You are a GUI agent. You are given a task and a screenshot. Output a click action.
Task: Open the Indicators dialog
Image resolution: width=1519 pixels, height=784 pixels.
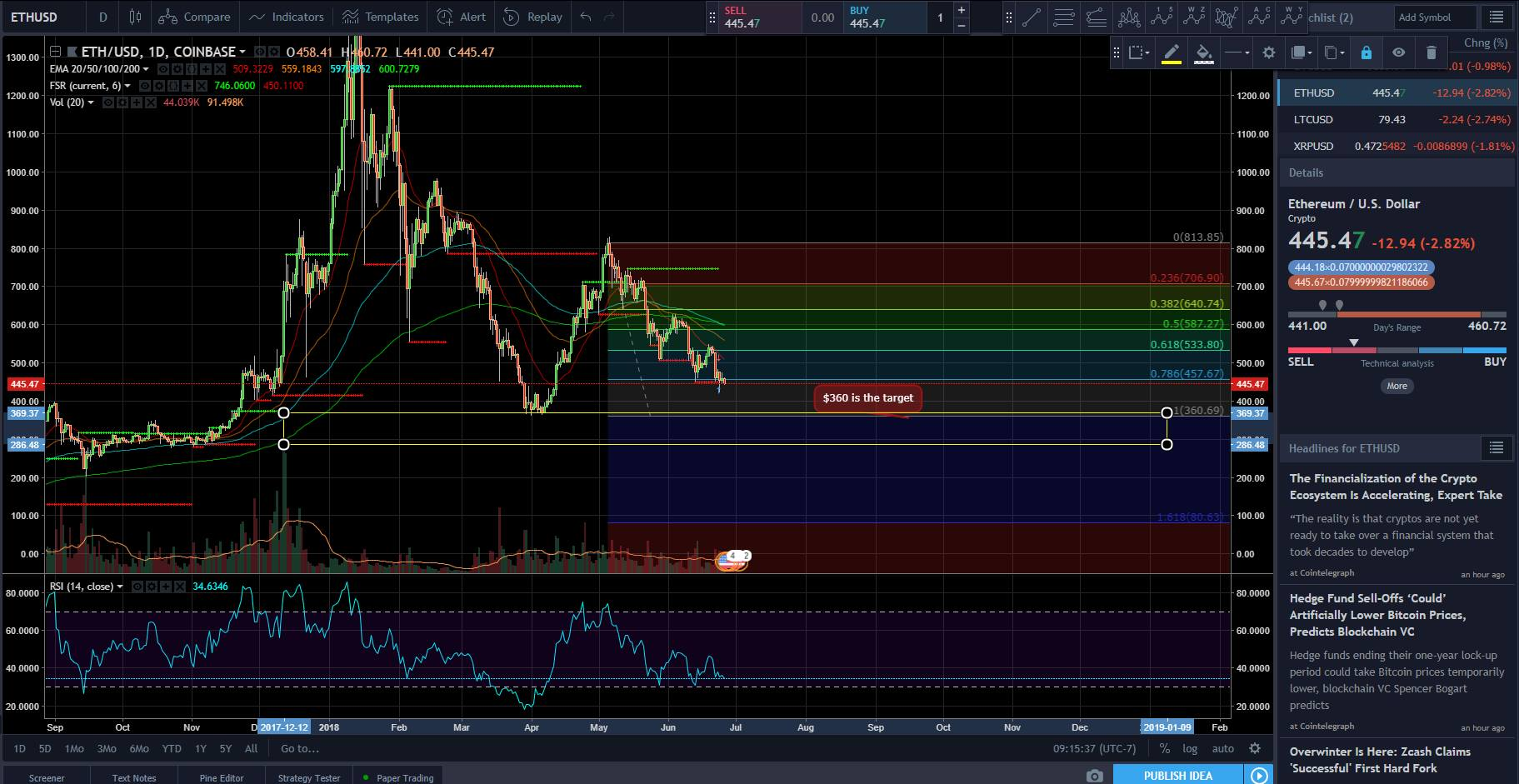[x=287, y=17]
